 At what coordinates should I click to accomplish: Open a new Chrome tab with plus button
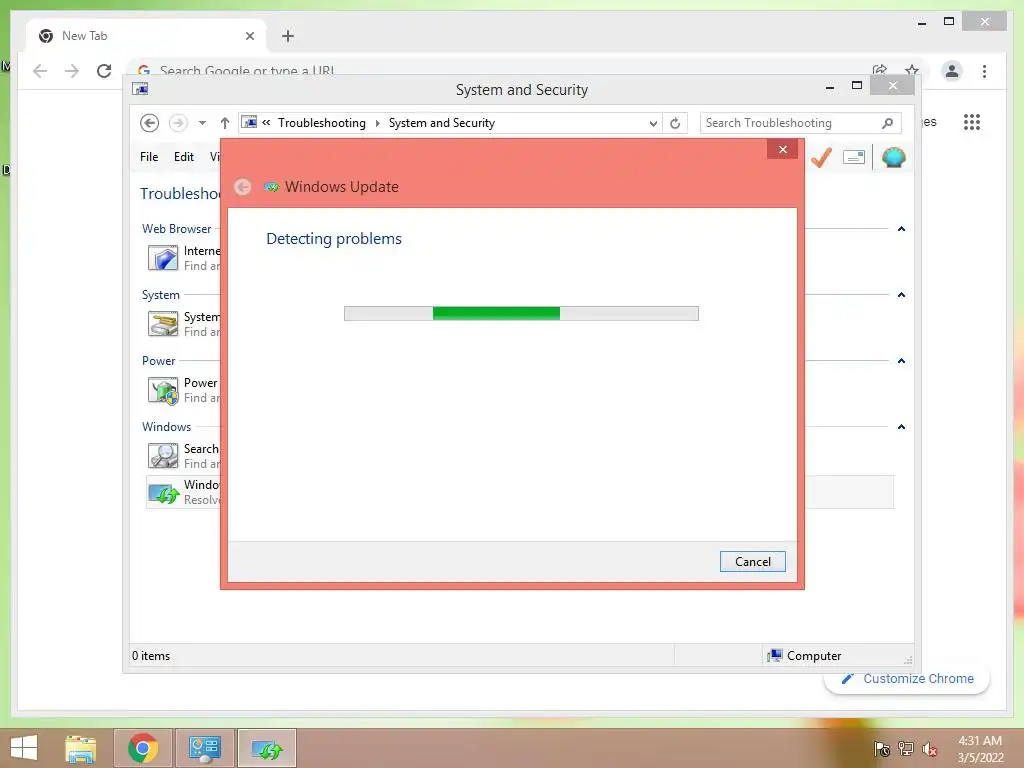(288, 36)
